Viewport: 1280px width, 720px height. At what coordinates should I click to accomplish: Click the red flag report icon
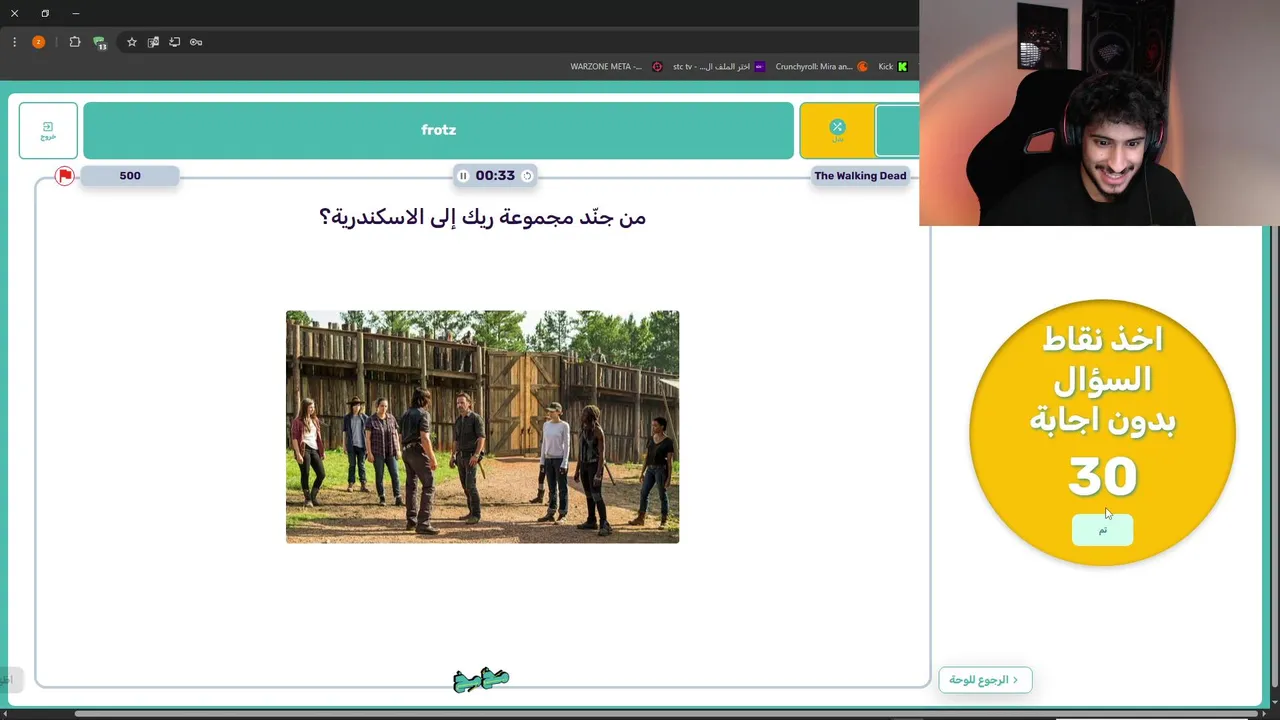click(65, 176)
